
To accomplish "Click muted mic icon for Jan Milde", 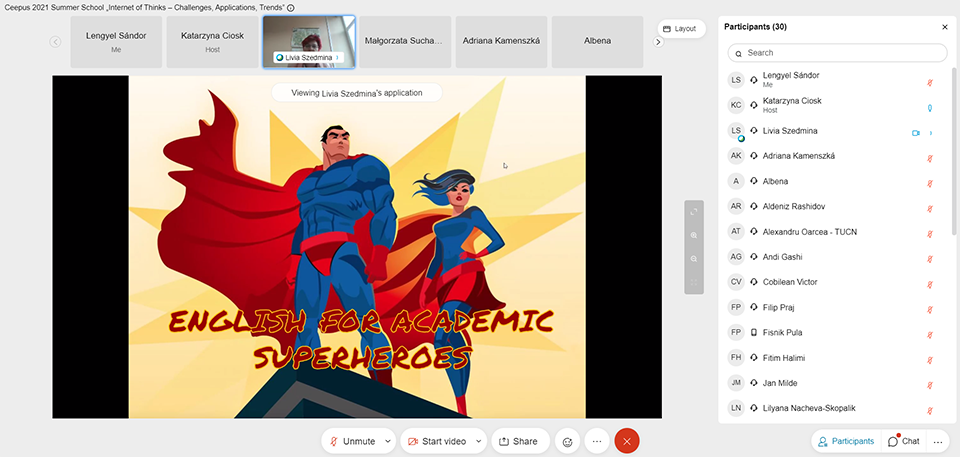I will pyautogui.click(x=929, y=385).
